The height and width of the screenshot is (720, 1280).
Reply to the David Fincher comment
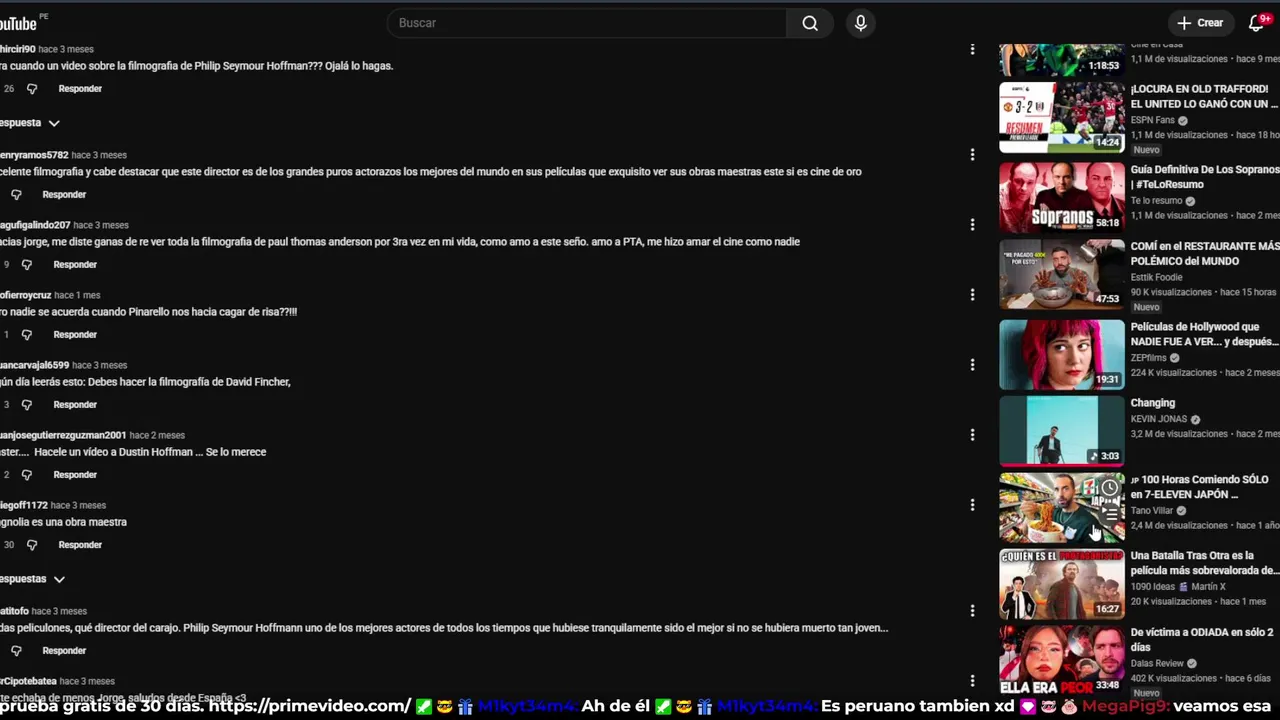(75, 405)
